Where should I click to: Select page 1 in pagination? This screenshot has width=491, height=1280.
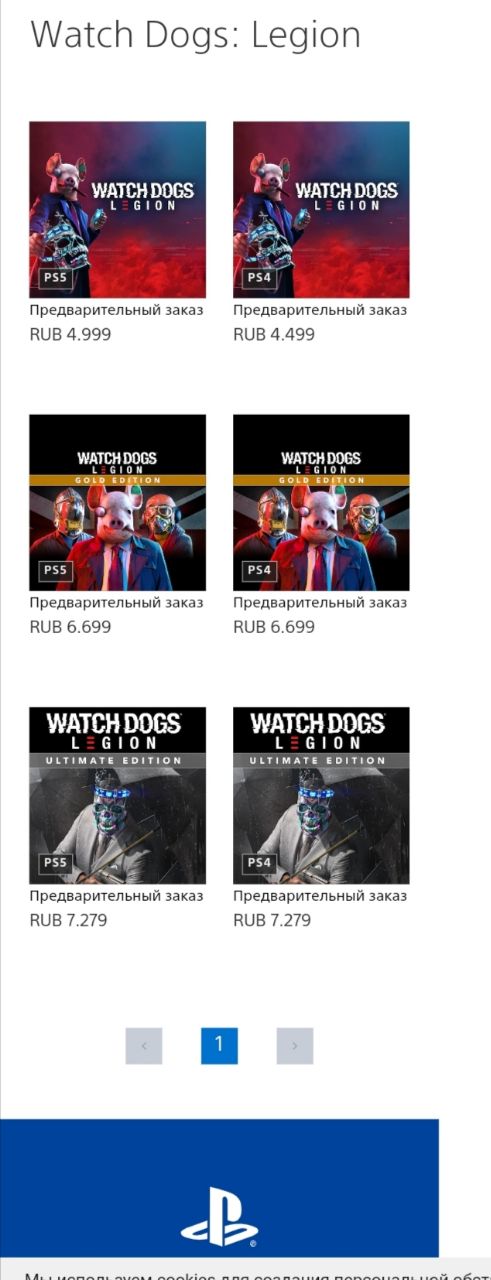coord(219,1046)
